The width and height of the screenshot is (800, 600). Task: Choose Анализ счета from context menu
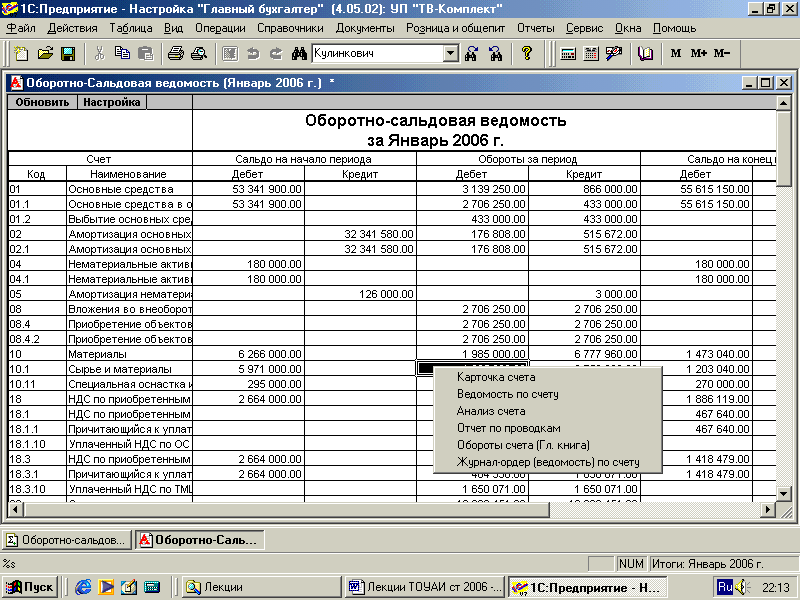tap(491, 411)
